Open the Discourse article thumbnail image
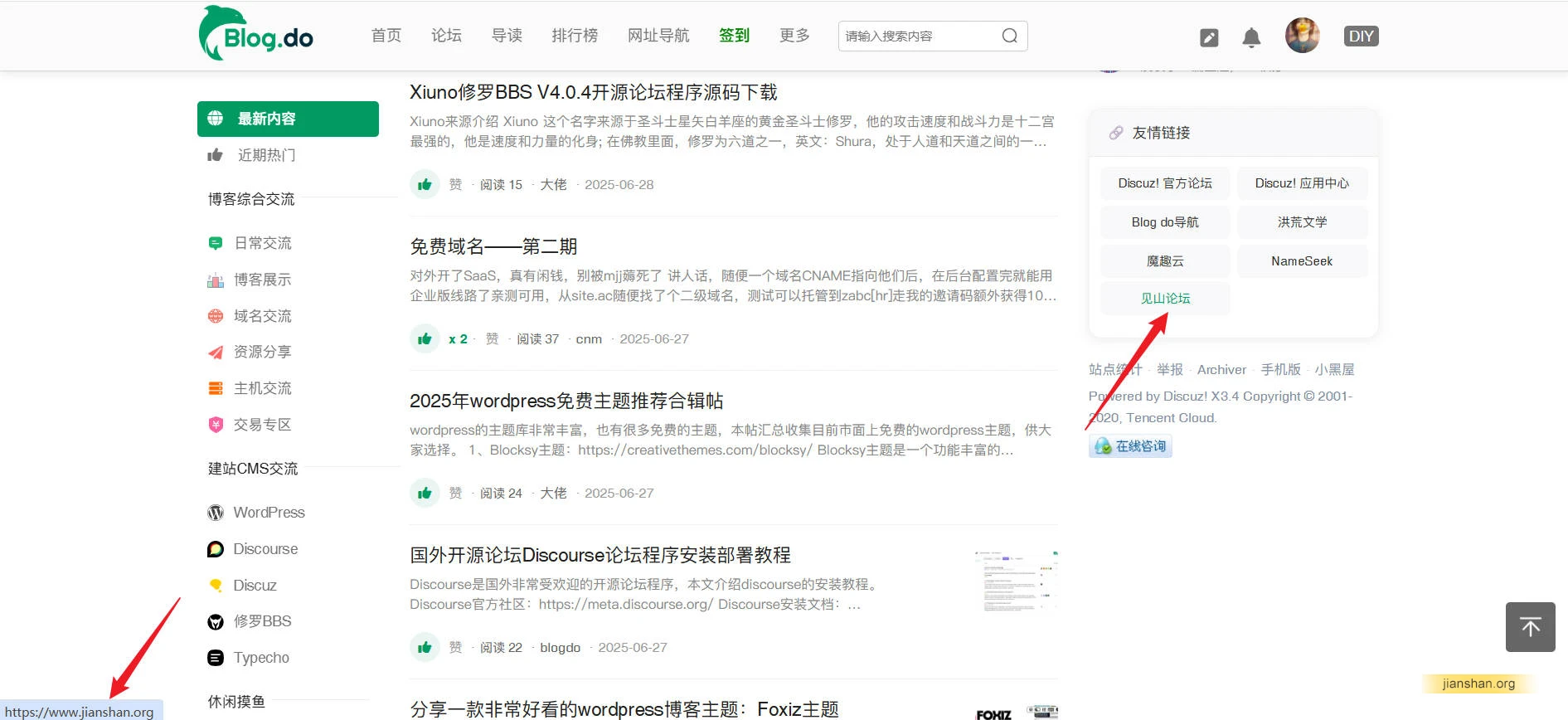Image resolution: width=1568 pixels, height=720 pixels. click(x=1017, y=581)
